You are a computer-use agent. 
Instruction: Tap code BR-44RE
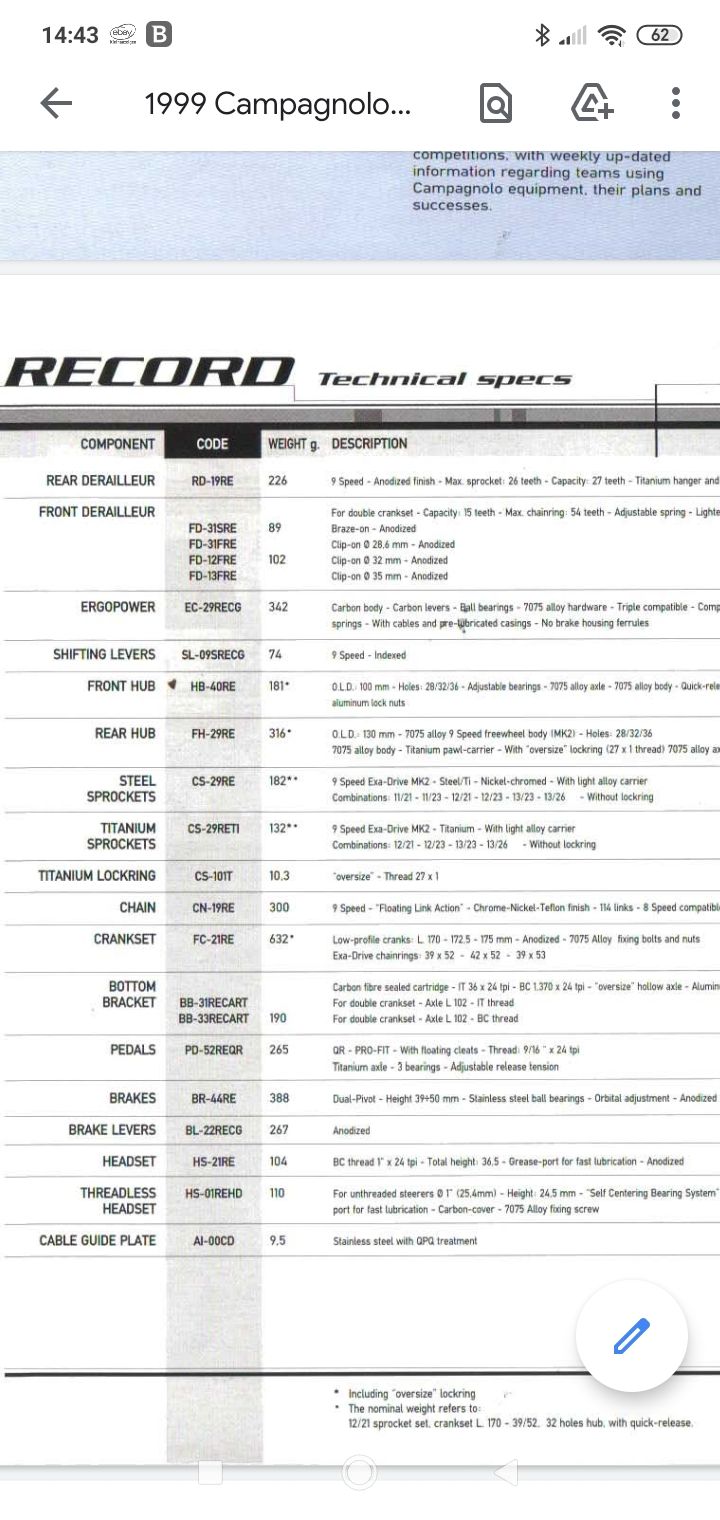coord(213,1098)
